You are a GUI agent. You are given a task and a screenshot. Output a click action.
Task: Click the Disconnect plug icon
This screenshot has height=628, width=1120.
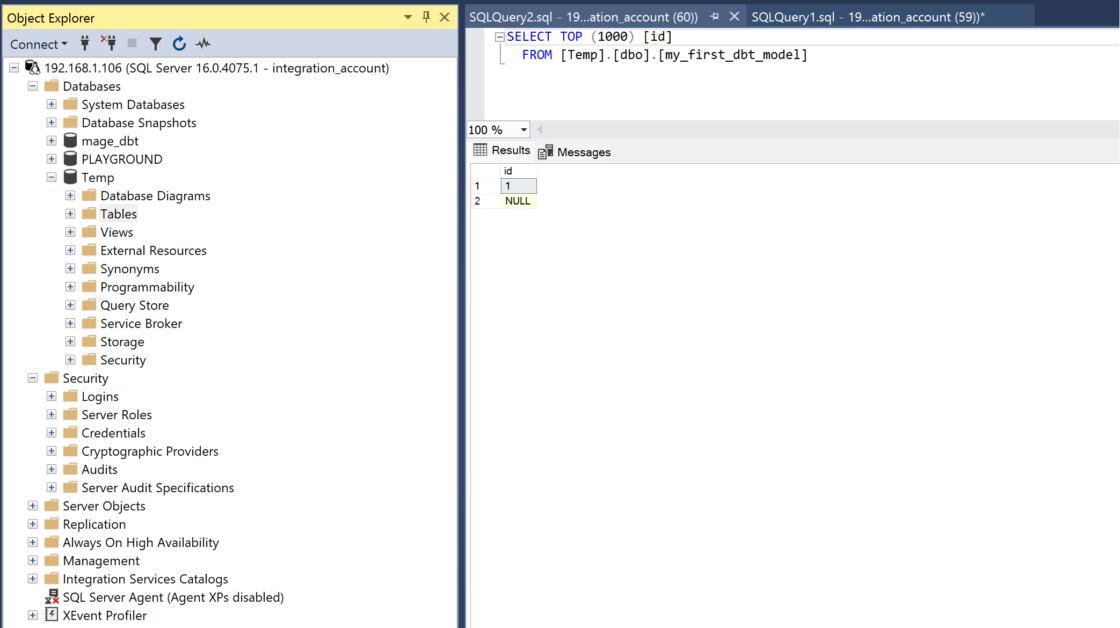tap(109, 44)
